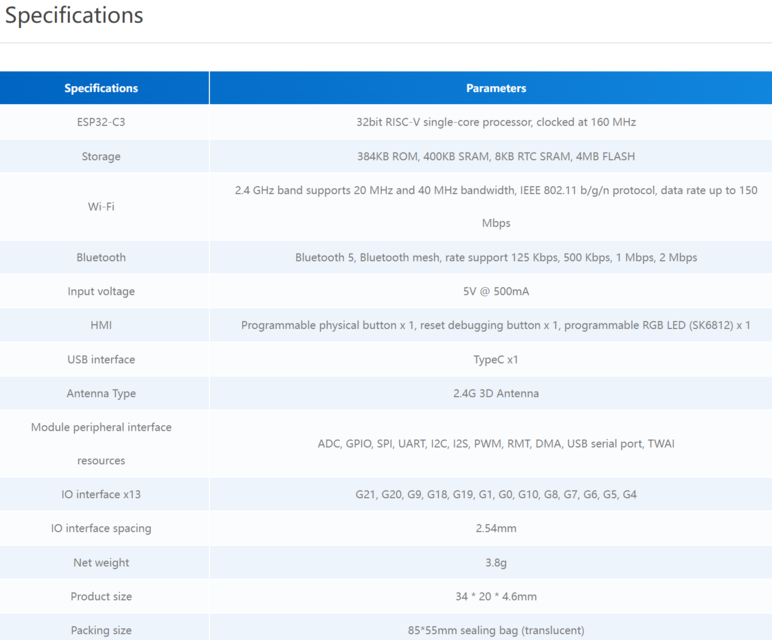Screen dimensions: 772x640
Task: Click the TypeC x1 value
Action: 495,359
